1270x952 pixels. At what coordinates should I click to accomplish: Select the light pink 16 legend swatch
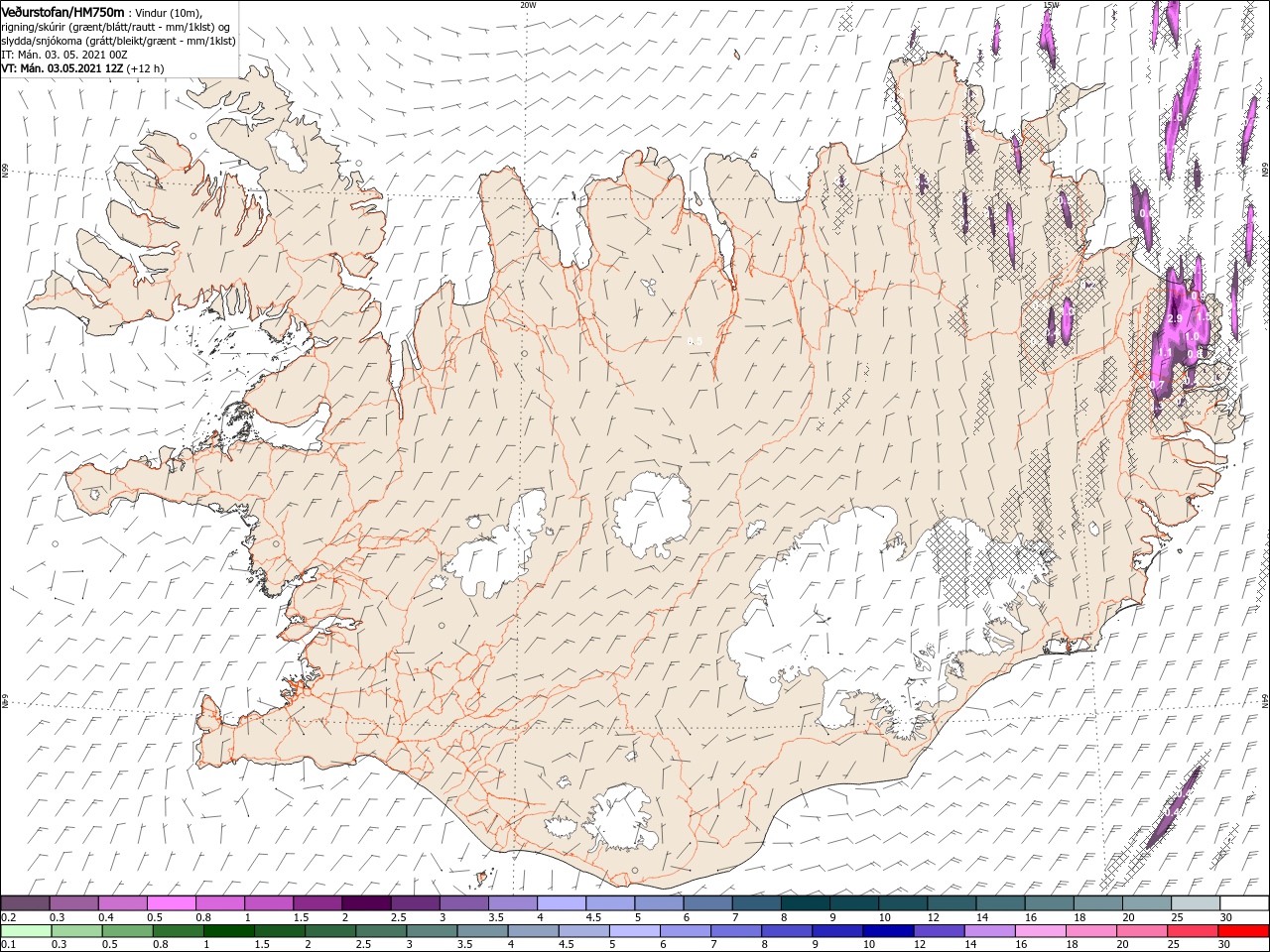point(1040,931)
